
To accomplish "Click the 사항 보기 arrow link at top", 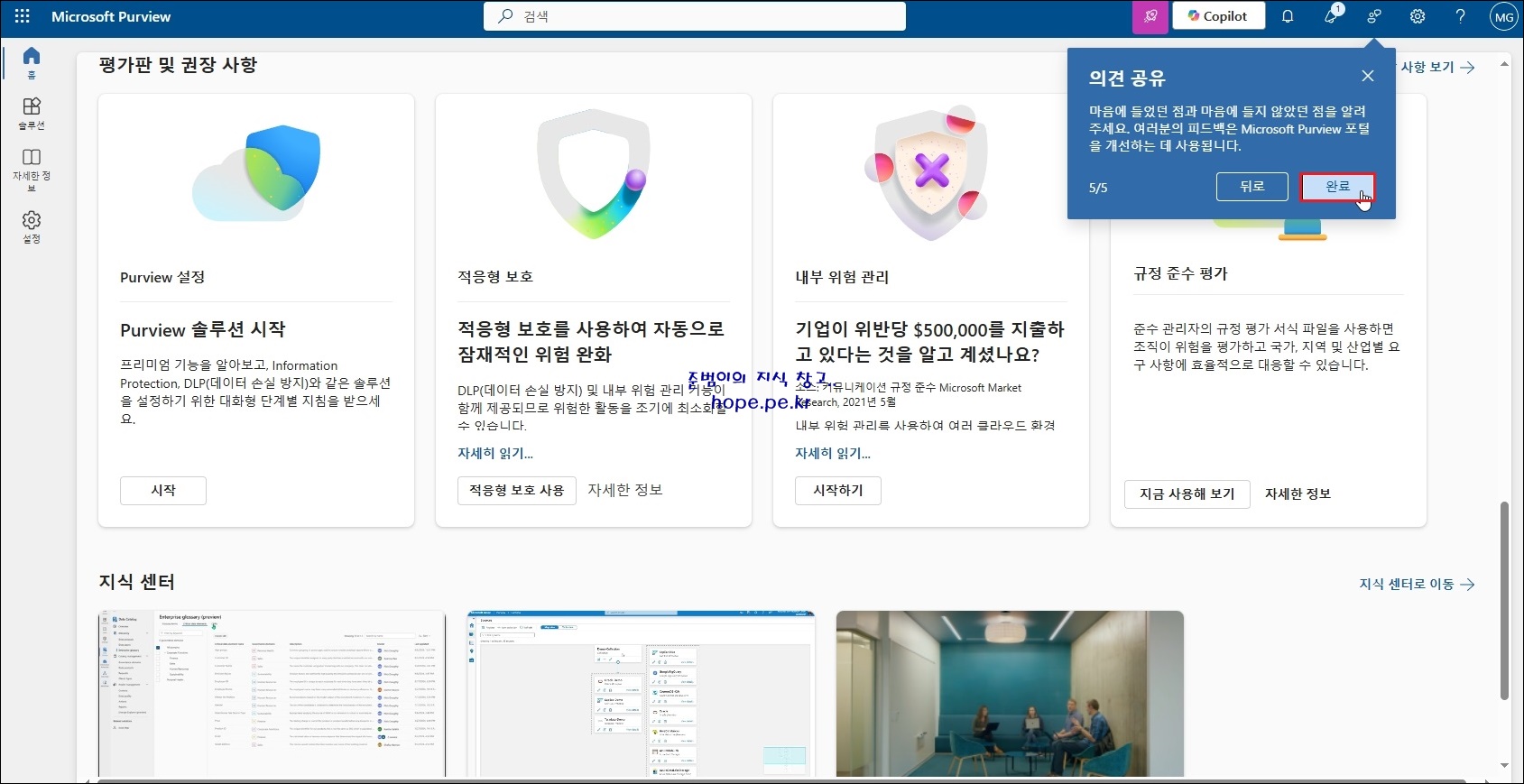I will (x=1436, y=67).
